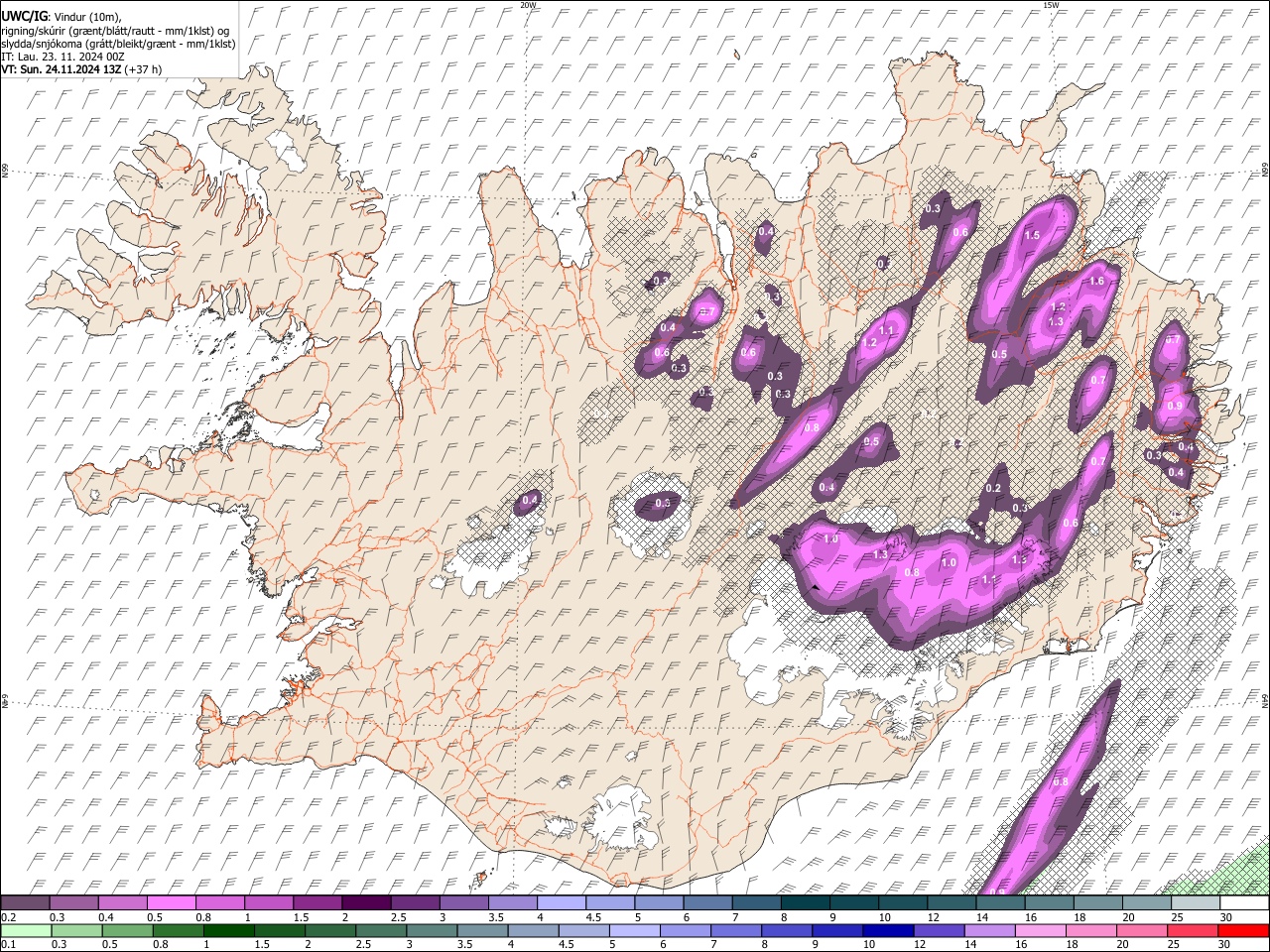The height and width of the screenshot is (952, 1270).
Task: Select top-row legend swatch between 0.2 and 0.3
Action: 26,902
